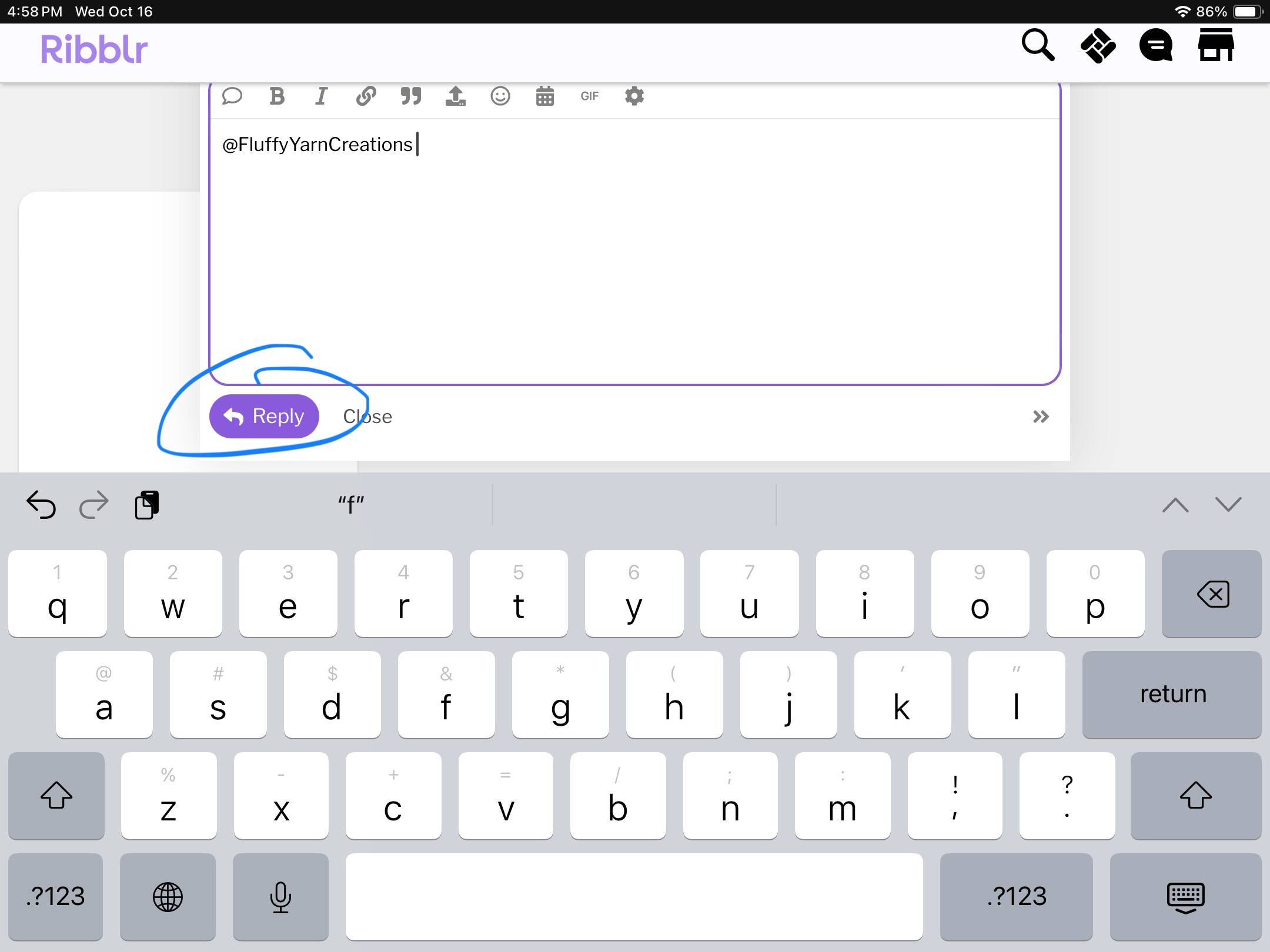Viewport: 1270px width, 952px height.
Task: Apply Italic formatting in the editor toolbar
Action: coord(321,96)
